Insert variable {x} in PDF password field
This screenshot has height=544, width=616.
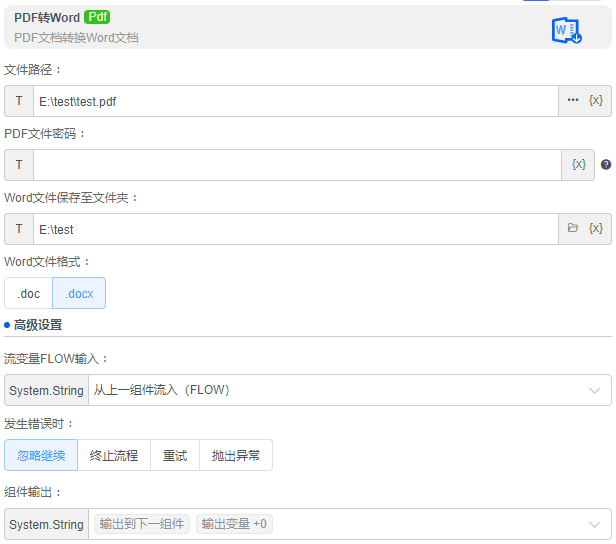click(x=578, y=165)
